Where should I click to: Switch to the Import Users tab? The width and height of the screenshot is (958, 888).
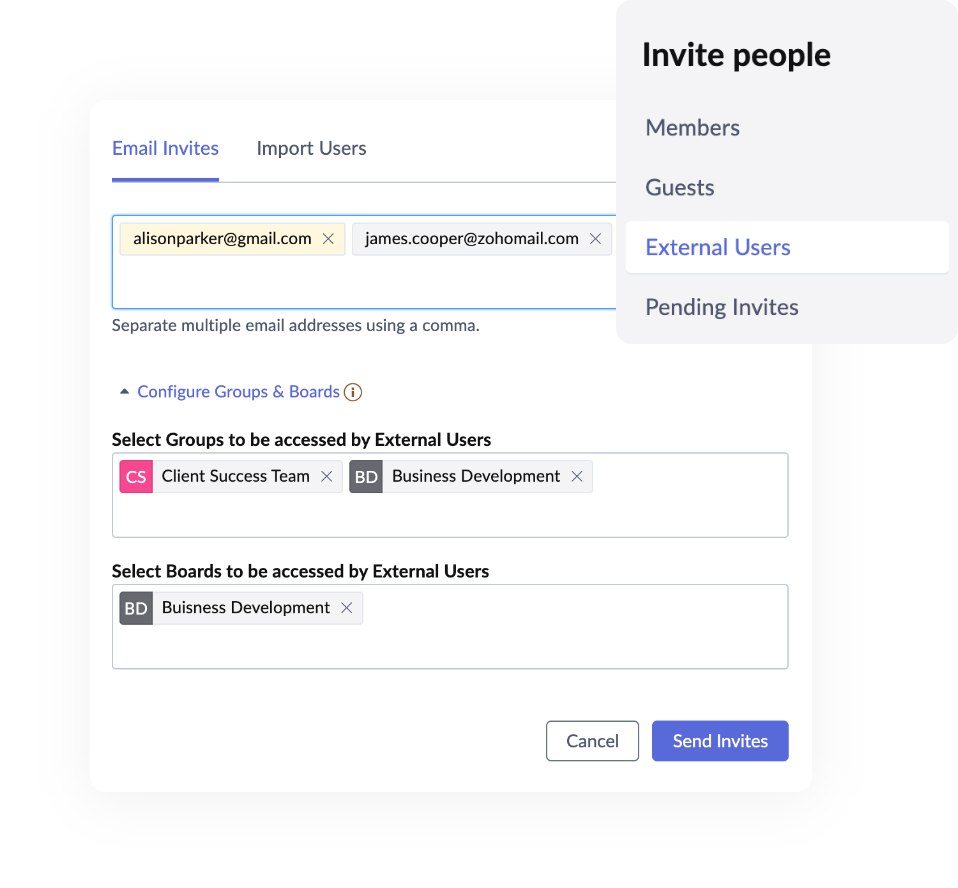[x=311, y=149]
